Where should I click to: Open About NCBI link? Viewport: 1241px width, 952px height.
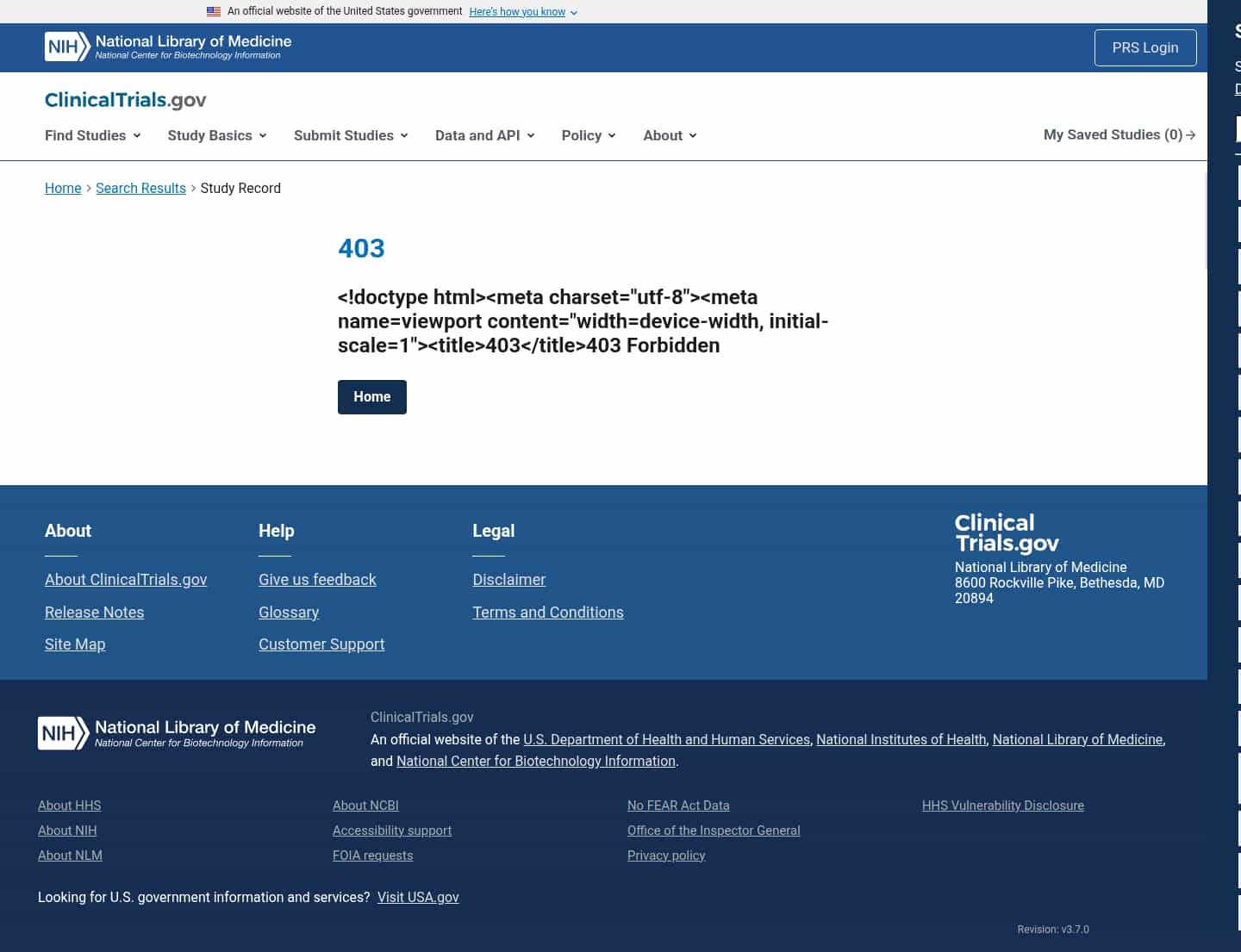[365, 806]
